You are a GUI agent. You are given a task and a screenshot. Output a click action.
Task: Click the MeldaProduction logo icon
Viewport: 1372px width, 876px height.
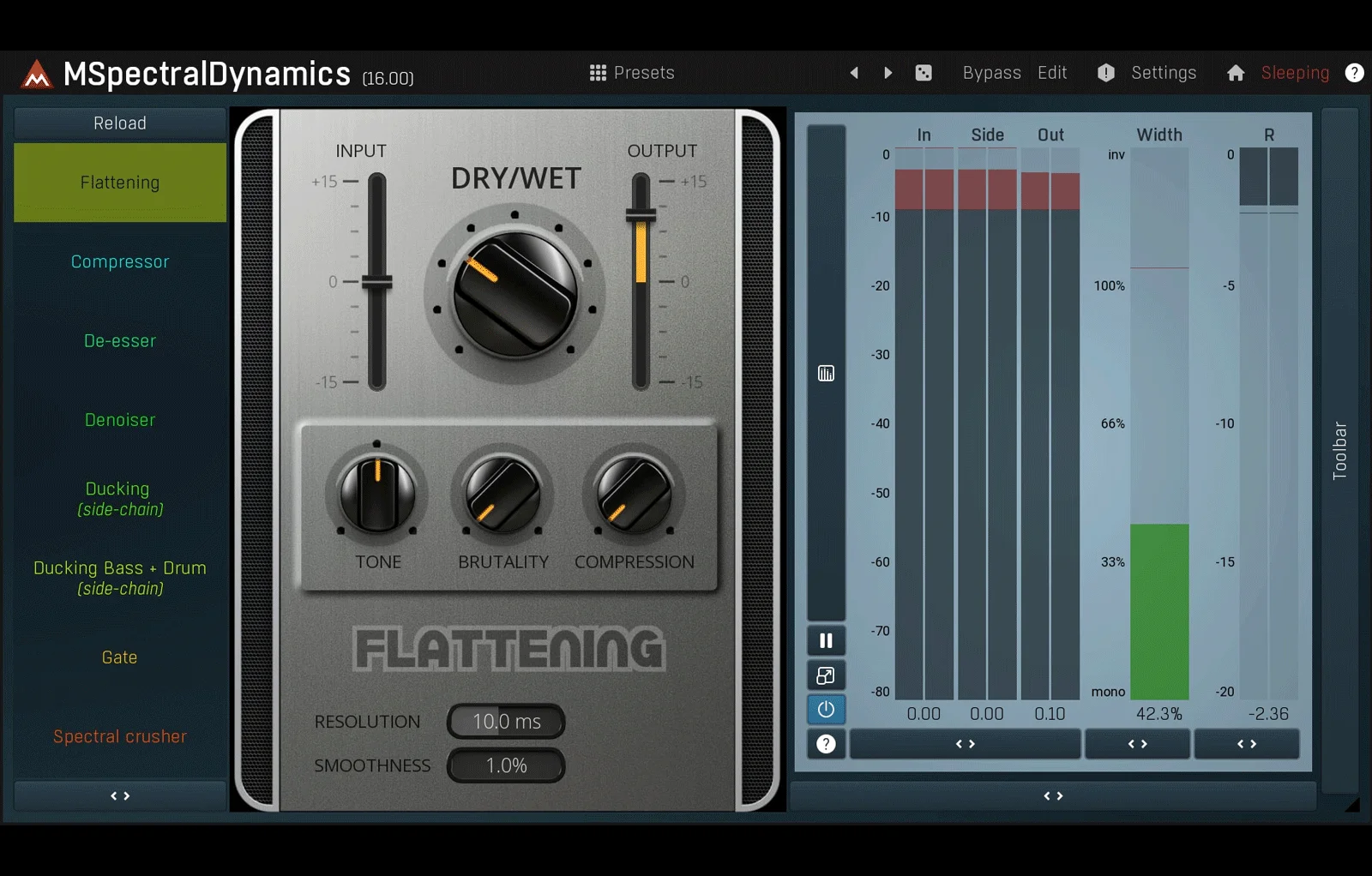[37, 75]
